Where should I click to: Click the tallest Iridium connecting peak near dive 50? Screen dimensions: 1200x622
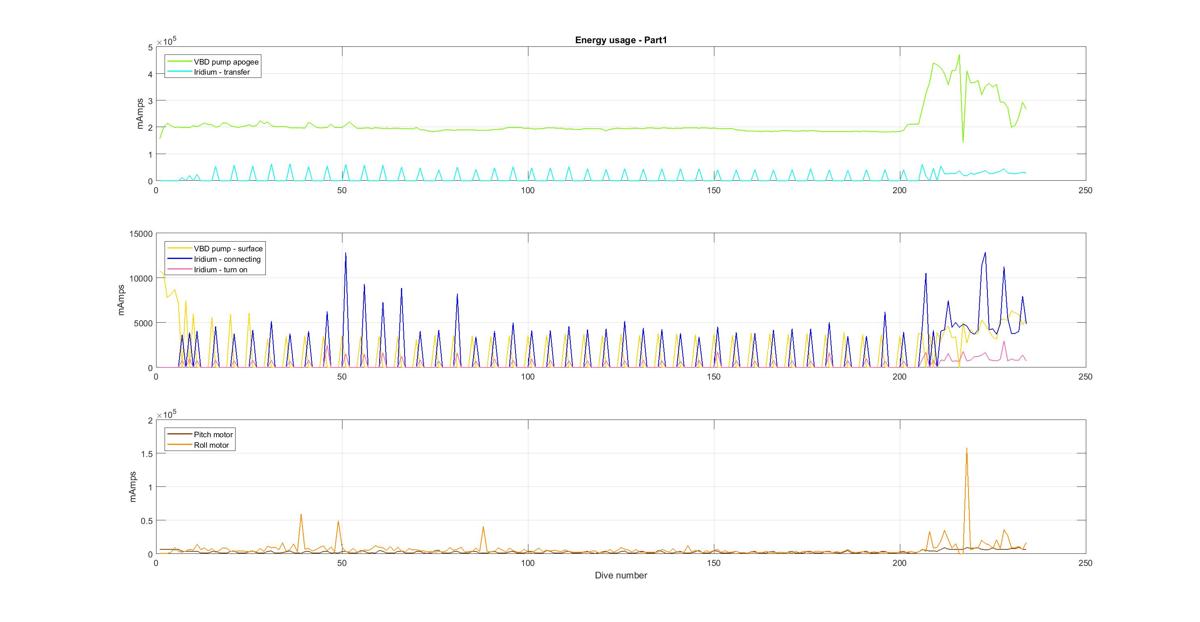pyautogui.click(x=345, y=254)
